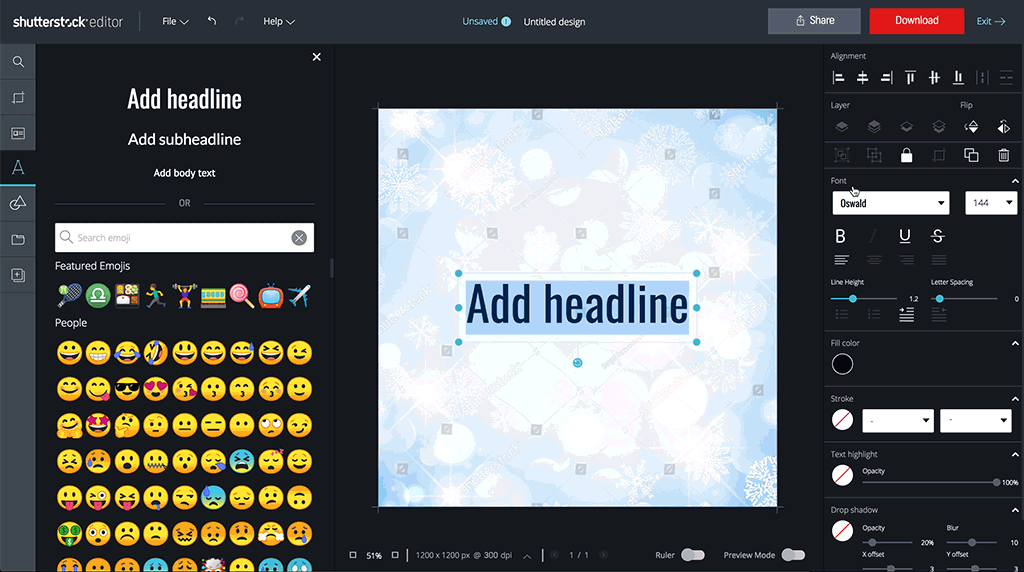The width and height of the screenshot is (1024, 572).
Task: Align horizontal centers icon
Action: point(863,78)
